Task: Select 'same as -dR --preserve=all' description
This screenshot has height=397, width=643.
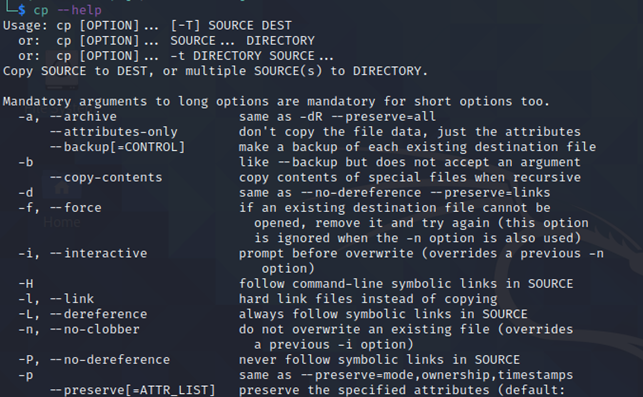Action: pyautogui.click(x=337, y=116)
